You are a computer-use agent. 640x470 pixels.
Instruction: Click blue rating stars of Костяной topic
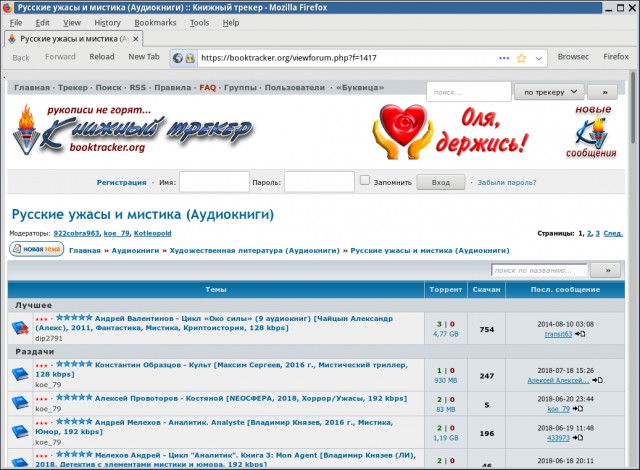74,397
